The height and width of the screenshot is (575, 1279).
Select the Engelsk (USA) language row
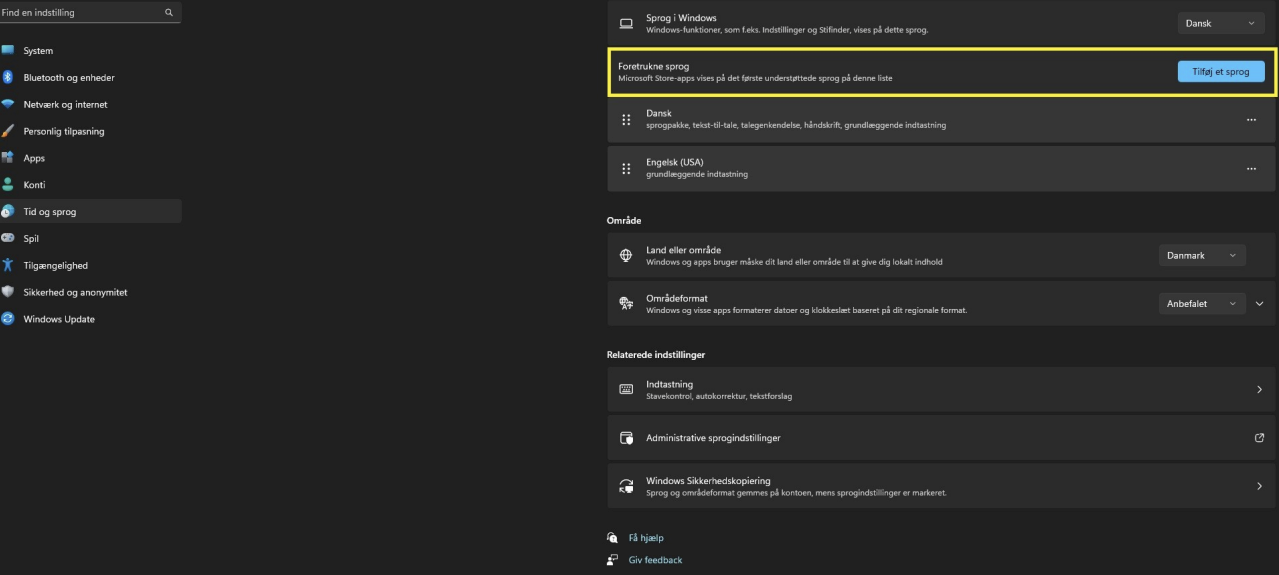942,169
